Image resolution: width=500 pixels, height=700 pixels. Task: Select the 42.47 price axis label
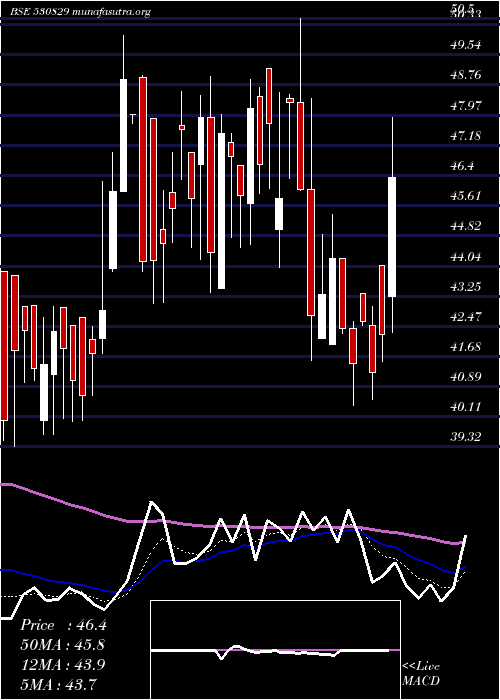point(466,317)
